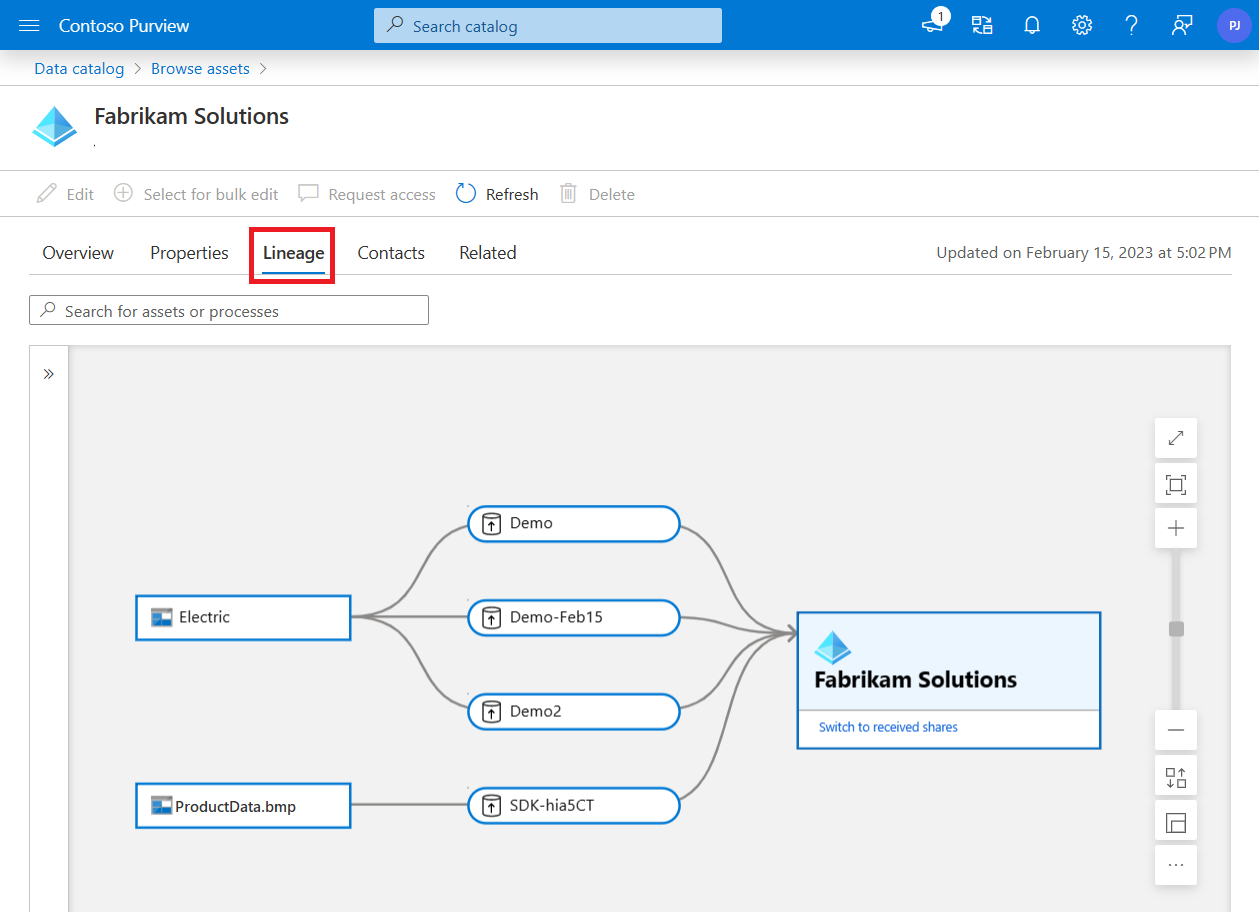Click the expand diagonal arrows icon
The image size is (1259, 912).
(1175, 438)
